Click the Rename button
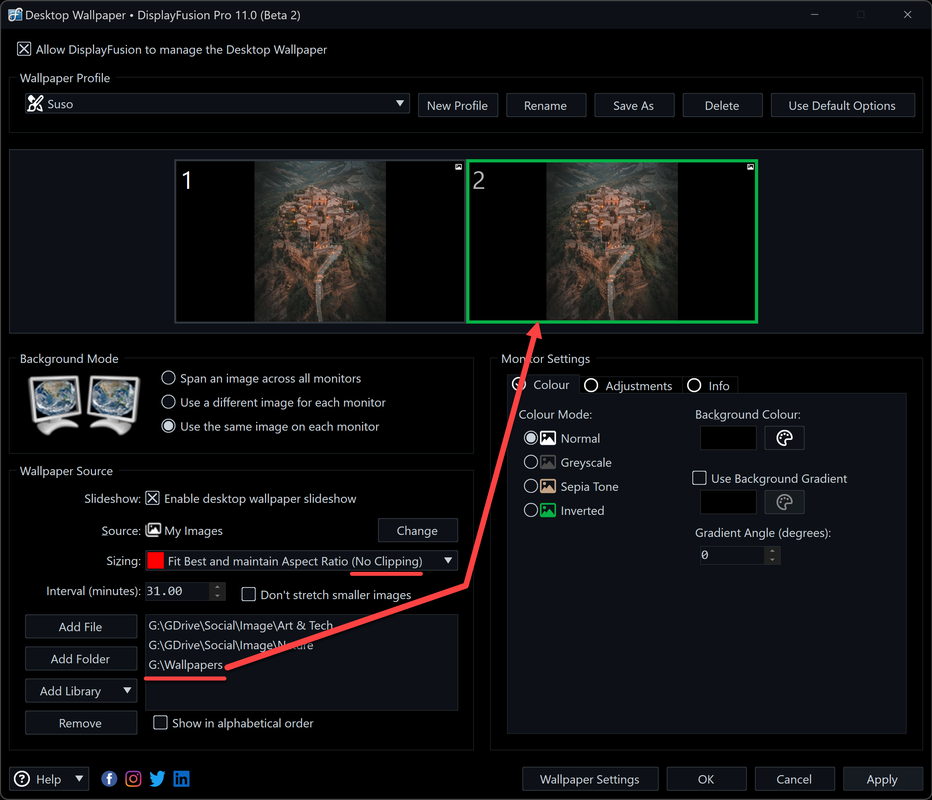 pyautogui.click(x=546, y=106)
